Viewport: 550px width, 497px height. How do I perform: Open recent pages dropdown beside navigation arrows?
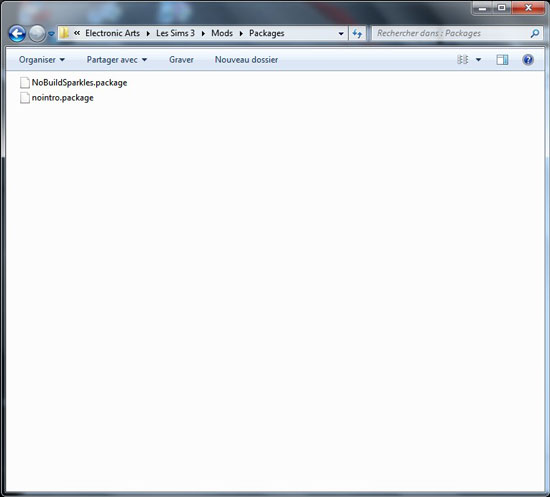click(x=51, y=34)
